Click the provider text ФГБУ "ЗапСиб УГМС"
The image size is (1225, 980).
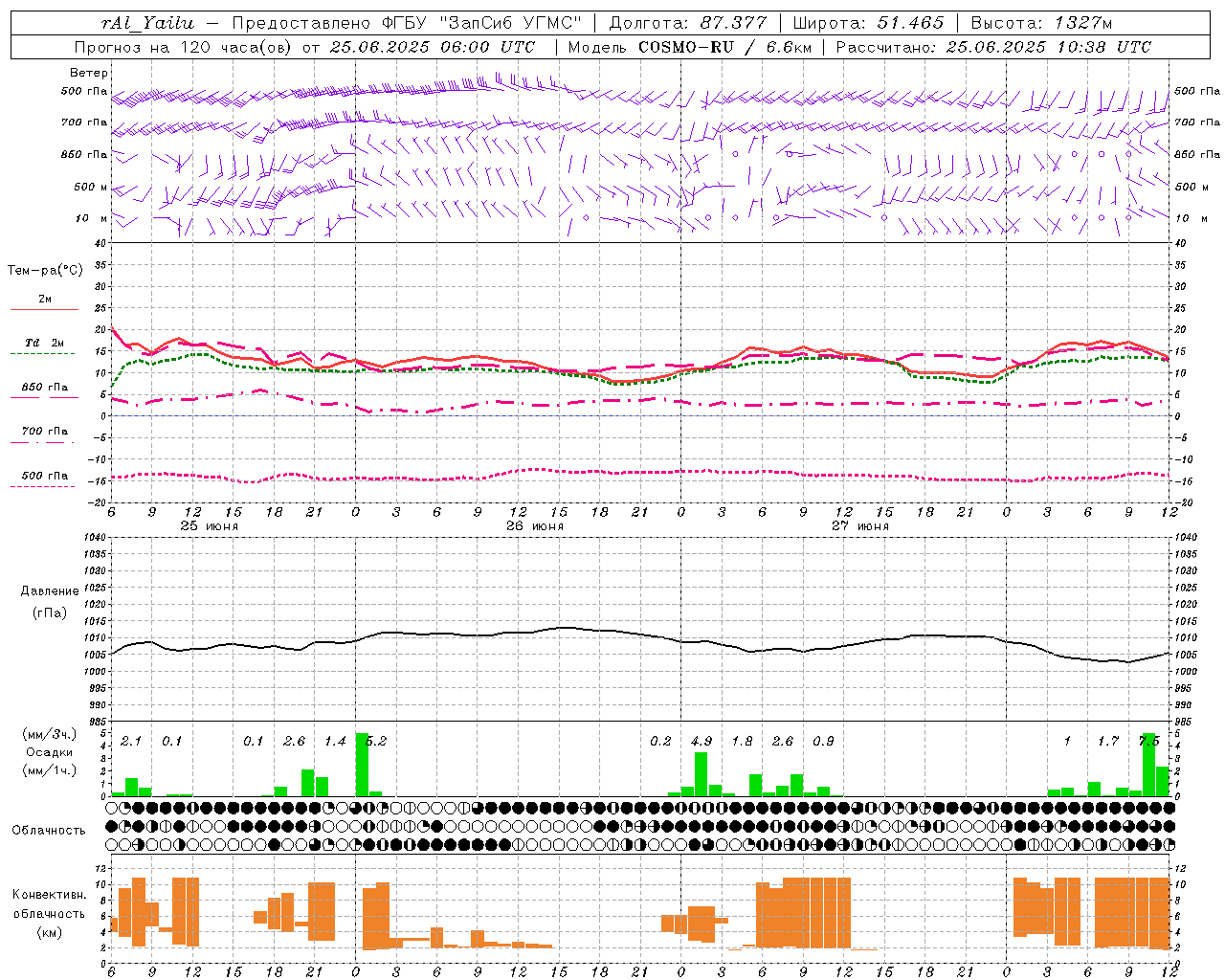pyautogui.click(x=484, y=23)
